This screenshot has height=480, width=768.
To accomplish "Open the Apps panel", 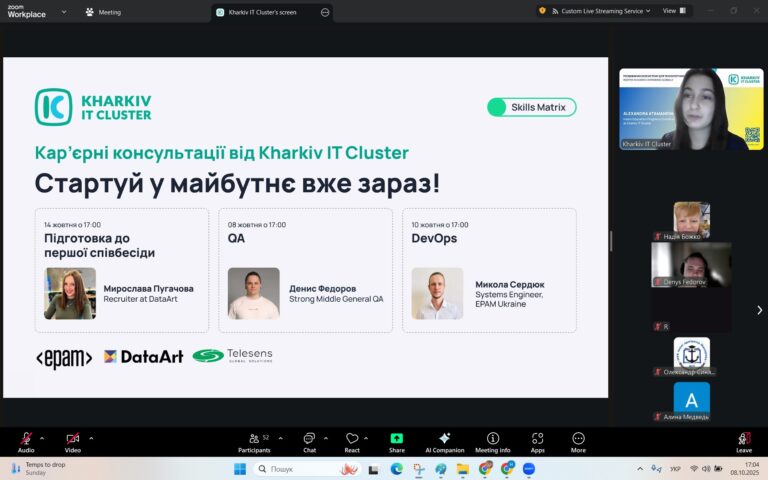I will 538,442.
